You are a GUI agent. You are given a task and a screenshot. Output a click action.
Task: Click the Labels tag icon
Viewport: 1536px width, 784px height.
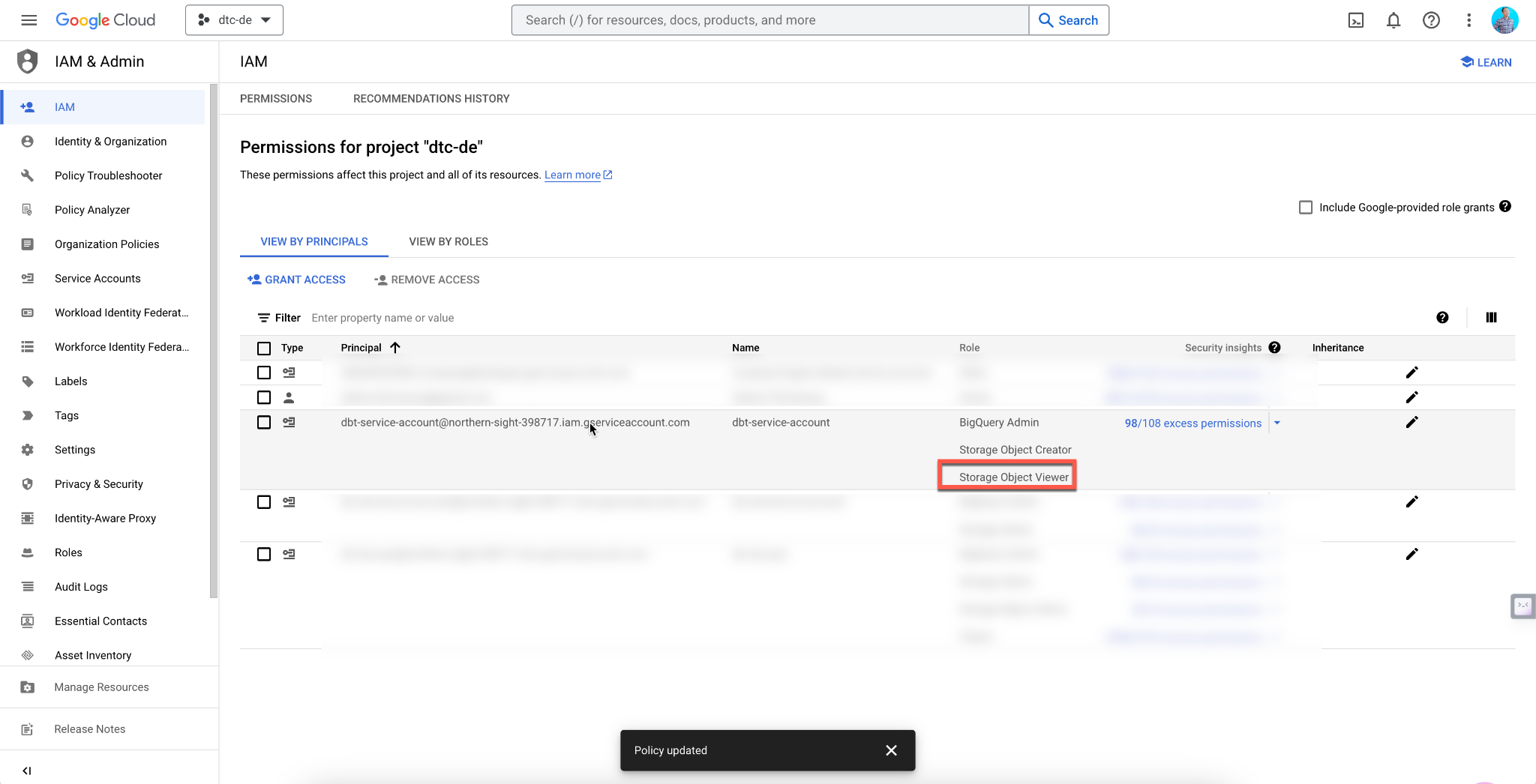pos(28,381)
